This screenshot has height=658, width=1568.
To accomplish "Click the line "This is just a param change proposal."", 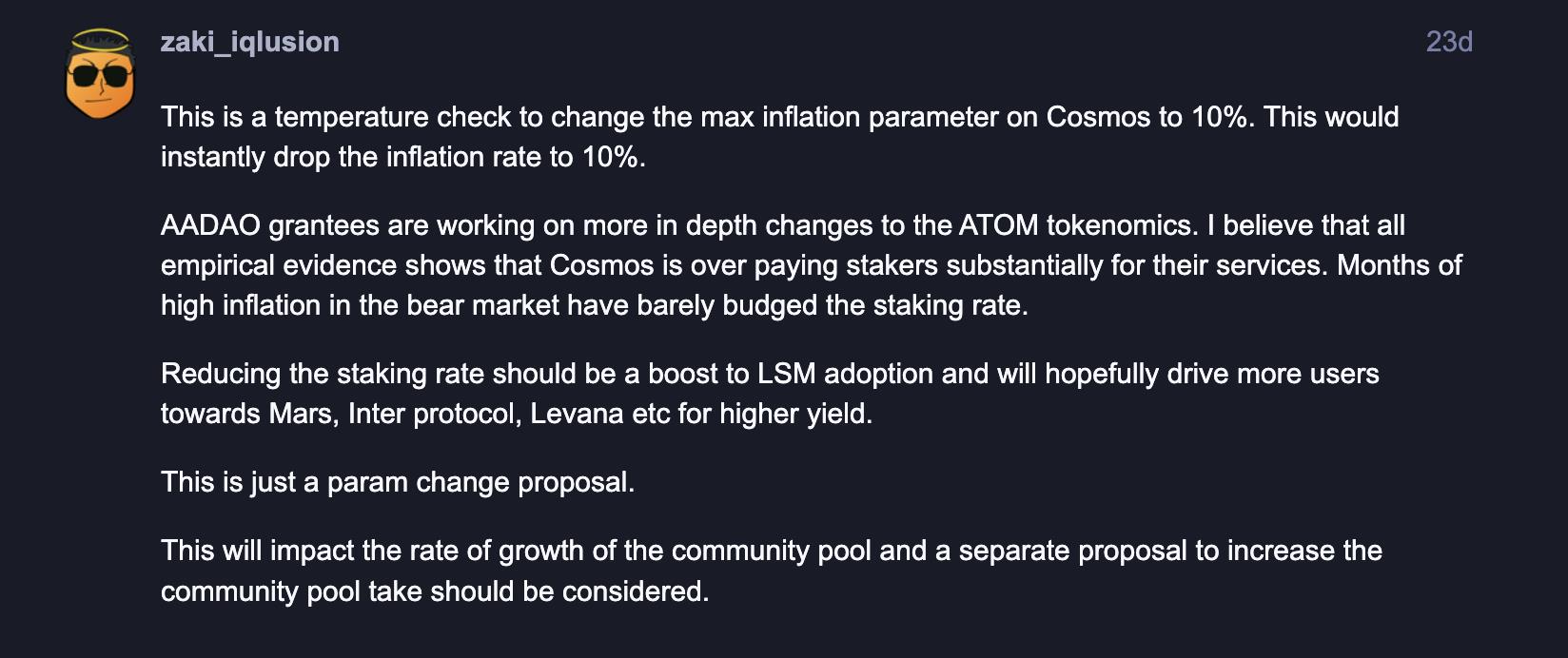I will (397, 482).
